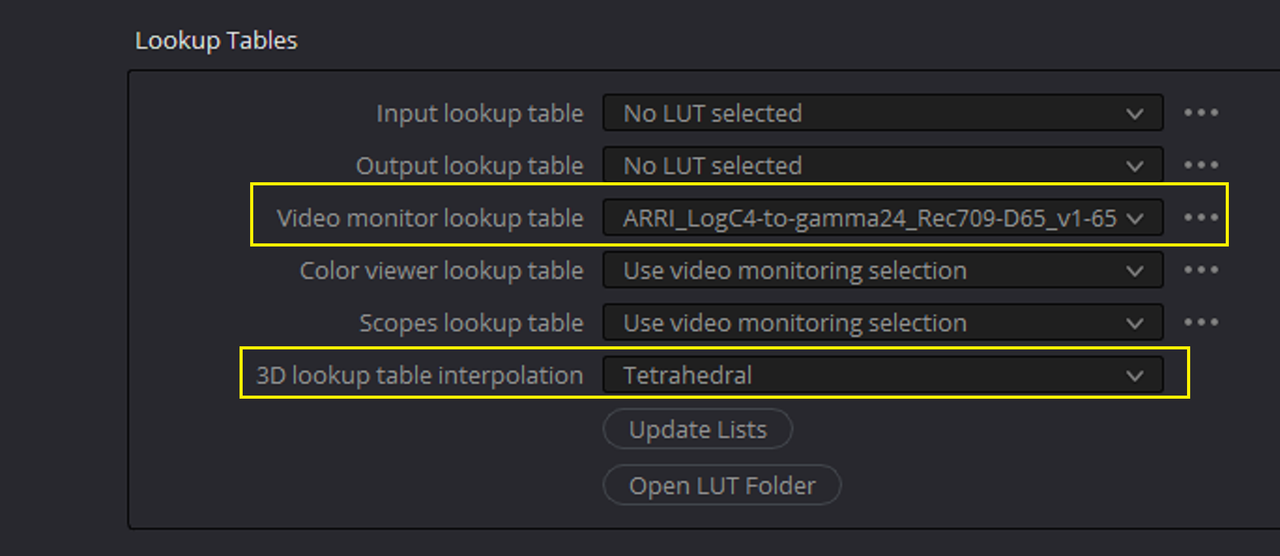Click the Open LUT Folder button
The image size is (1280, 556).
[x=722, y=485]
